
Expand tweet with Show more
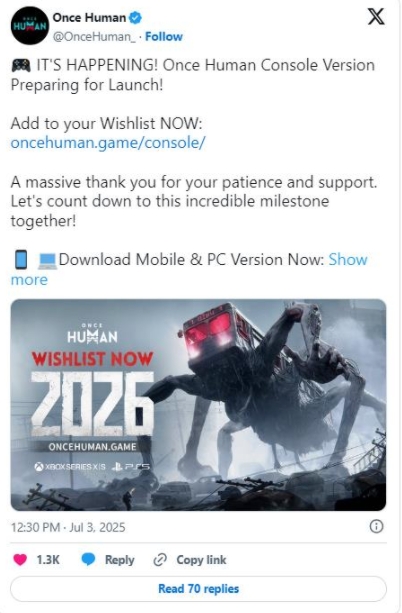click(x=189, y=269)
